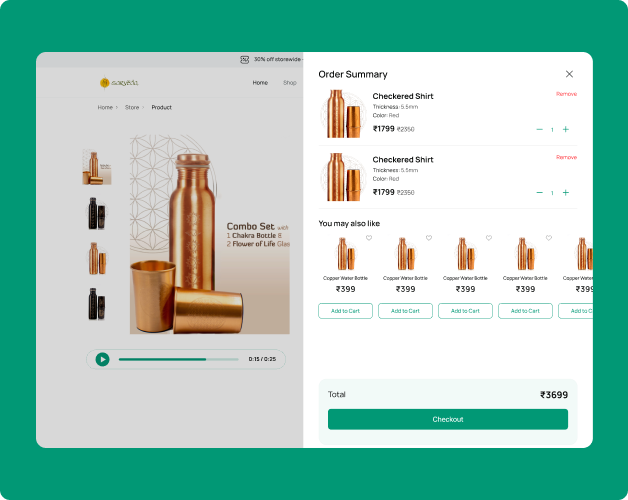Screen dimensions: 628x500
Task: Remove the second Checkered Shirt item
Action: 566,157
